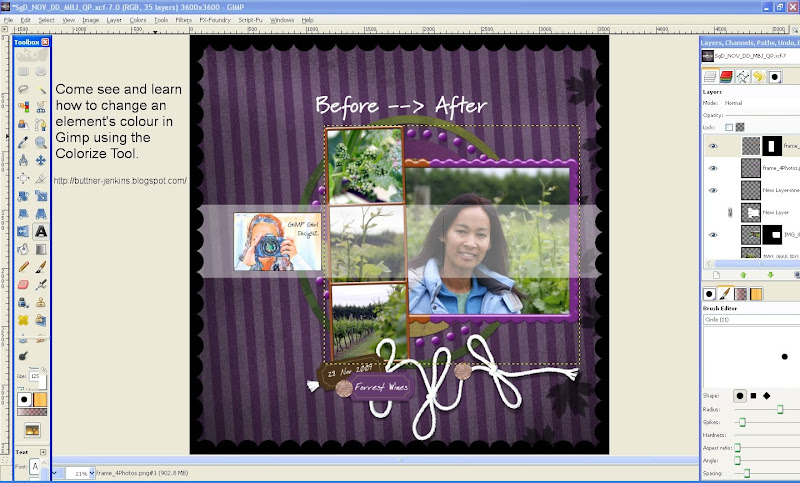Select the Fuzzy Select magic wand tool
This screenshot has height=483, width=800.
(41, 89)
